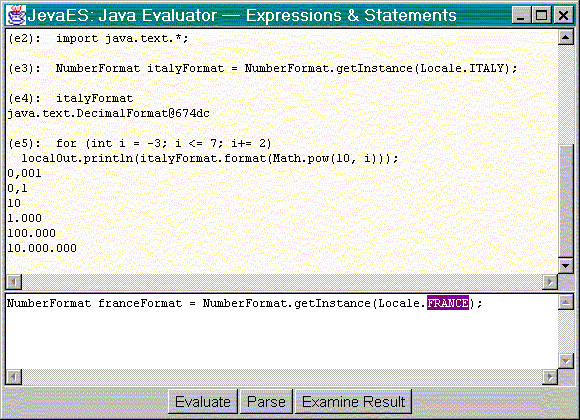Click input pane scroll left arrow
The width and height of the screenshot is (580, 420).
(x=14, y=377)
